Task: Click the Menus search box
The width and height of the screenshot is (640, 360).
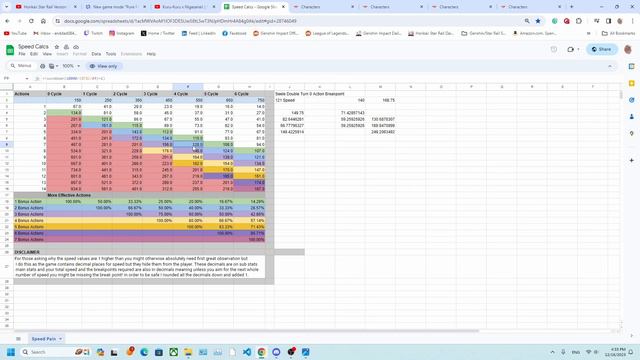Action: coord(21,66)
